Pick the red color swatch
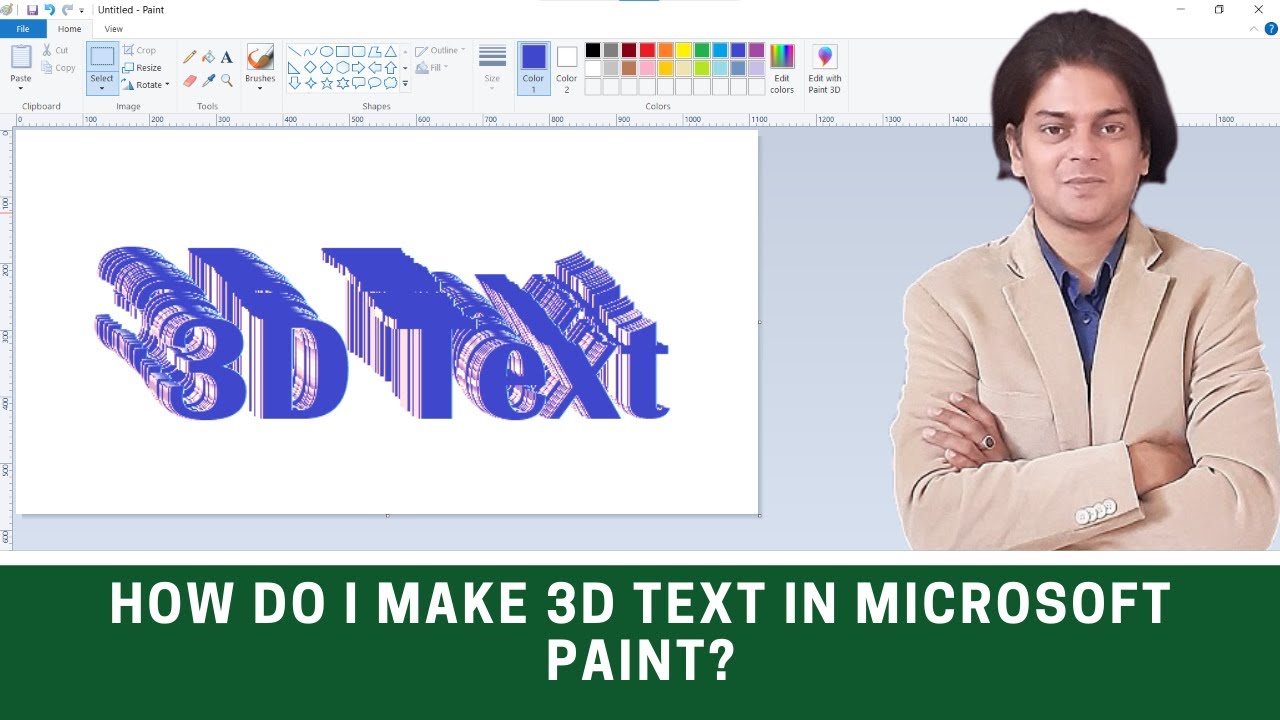This screenshot has height=720, width=1280. (647, 50)
